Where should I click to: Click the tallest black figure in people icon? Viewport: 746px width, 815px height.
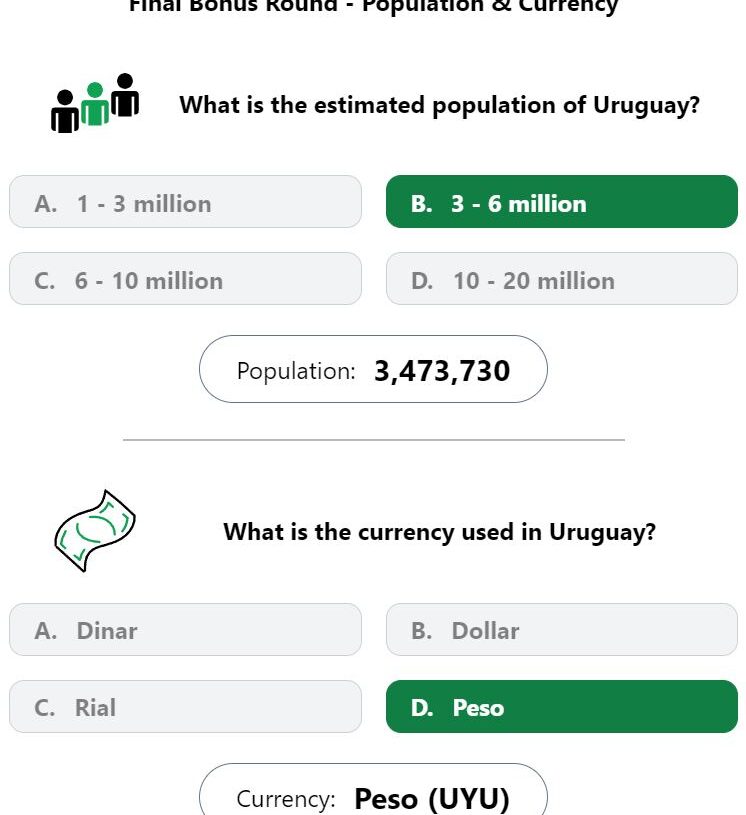coord(125,95)
